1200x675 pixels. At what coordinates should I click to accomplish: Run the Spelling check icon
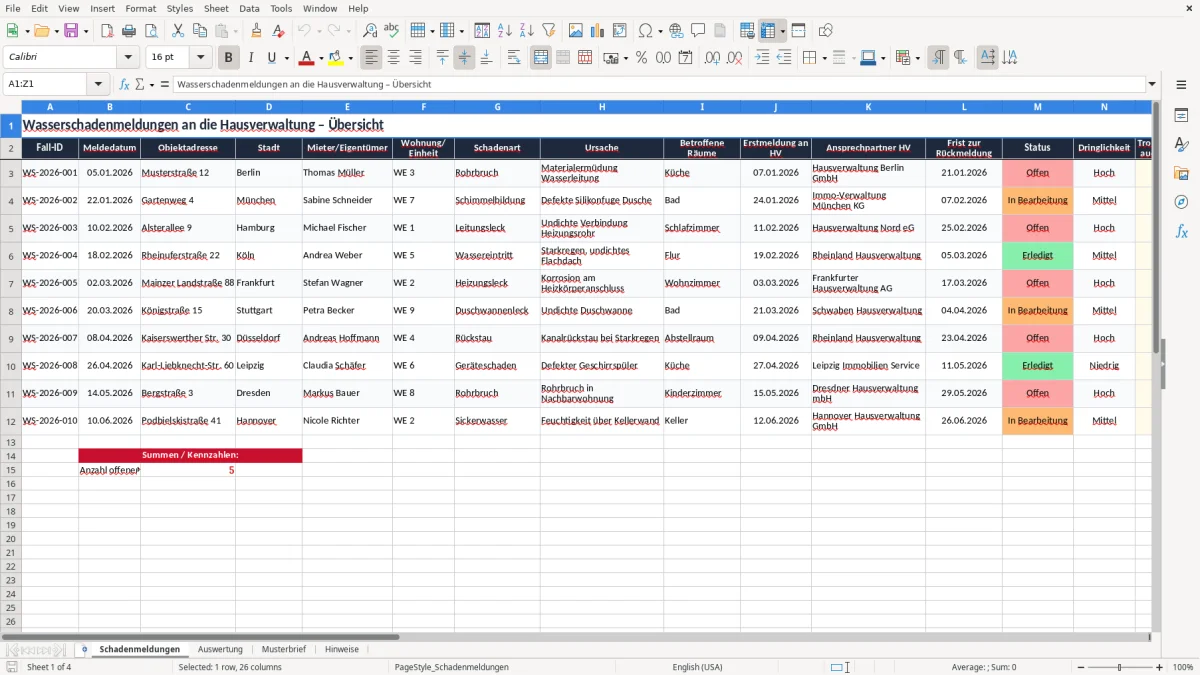click(x=392, y=31)
